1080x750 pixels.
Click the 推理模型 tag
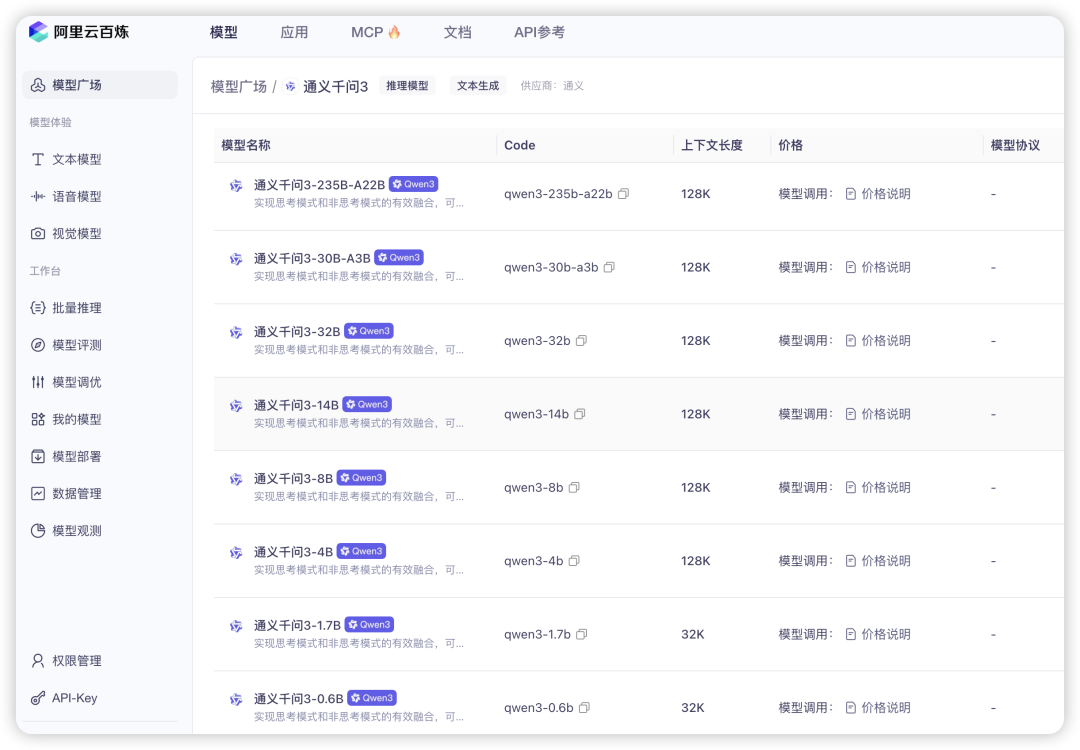(407, 86)
